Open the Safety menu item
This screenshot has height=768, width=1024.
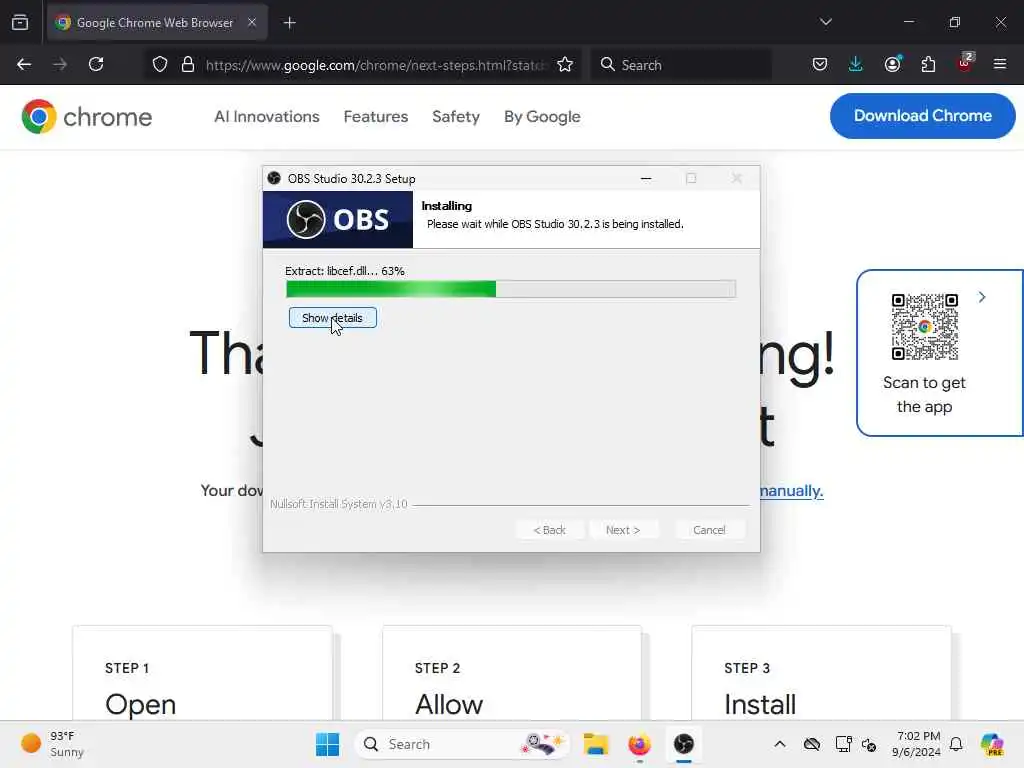click(x=456, y=116)
